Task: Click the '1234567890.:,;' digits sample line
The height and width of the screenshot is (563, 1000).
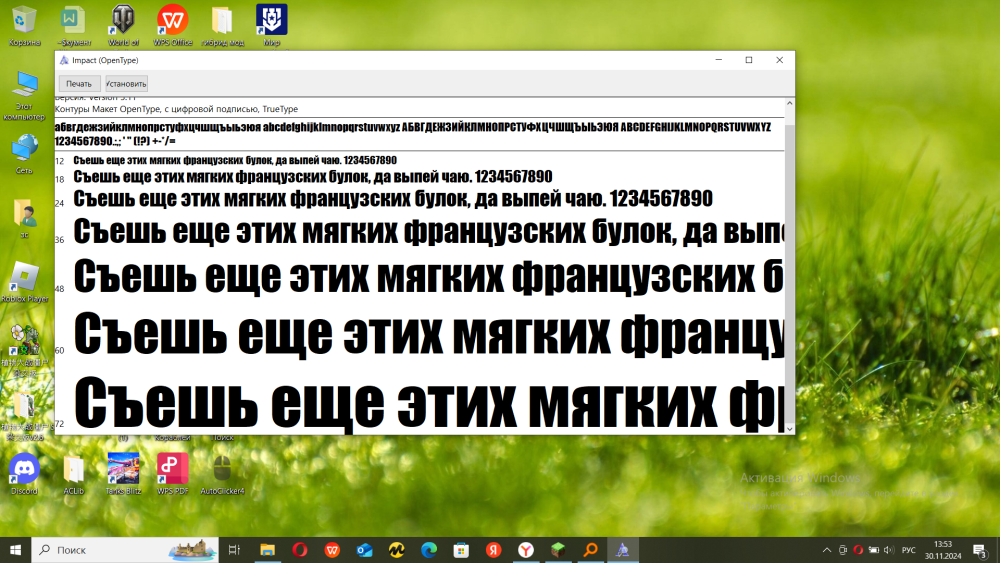Action: [x=115, y=141]
